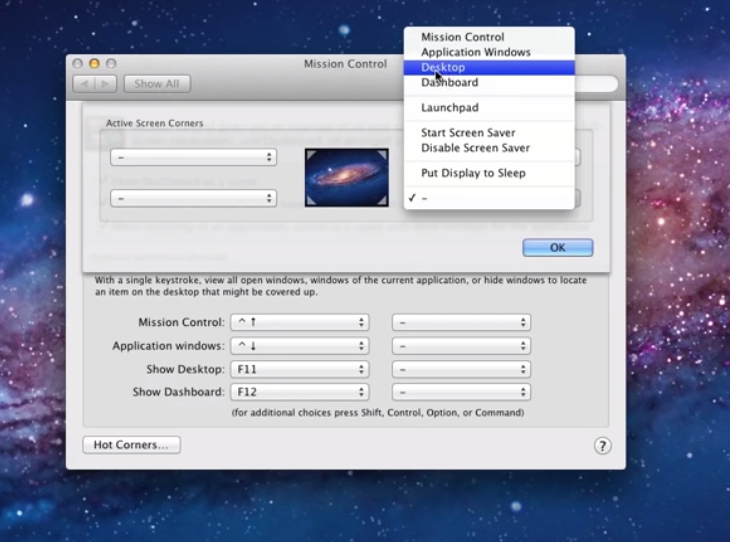Screen dimensions: 730x542
Task: Pick the highlighted Desktop menu entry
Action: point(489,68)
